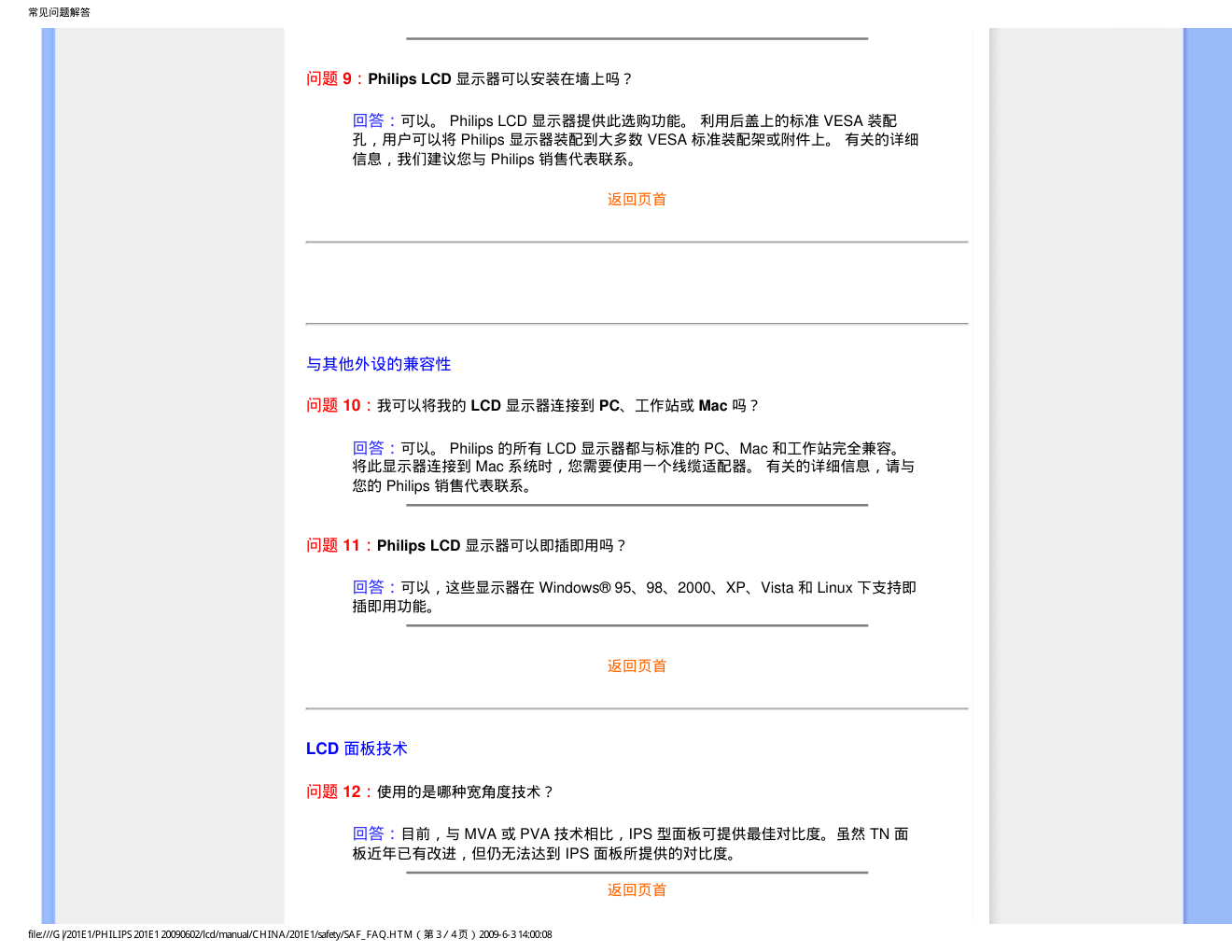Click the answer text about IPS 型面板
1232x952 pixels.
click(x=631, y=844)
